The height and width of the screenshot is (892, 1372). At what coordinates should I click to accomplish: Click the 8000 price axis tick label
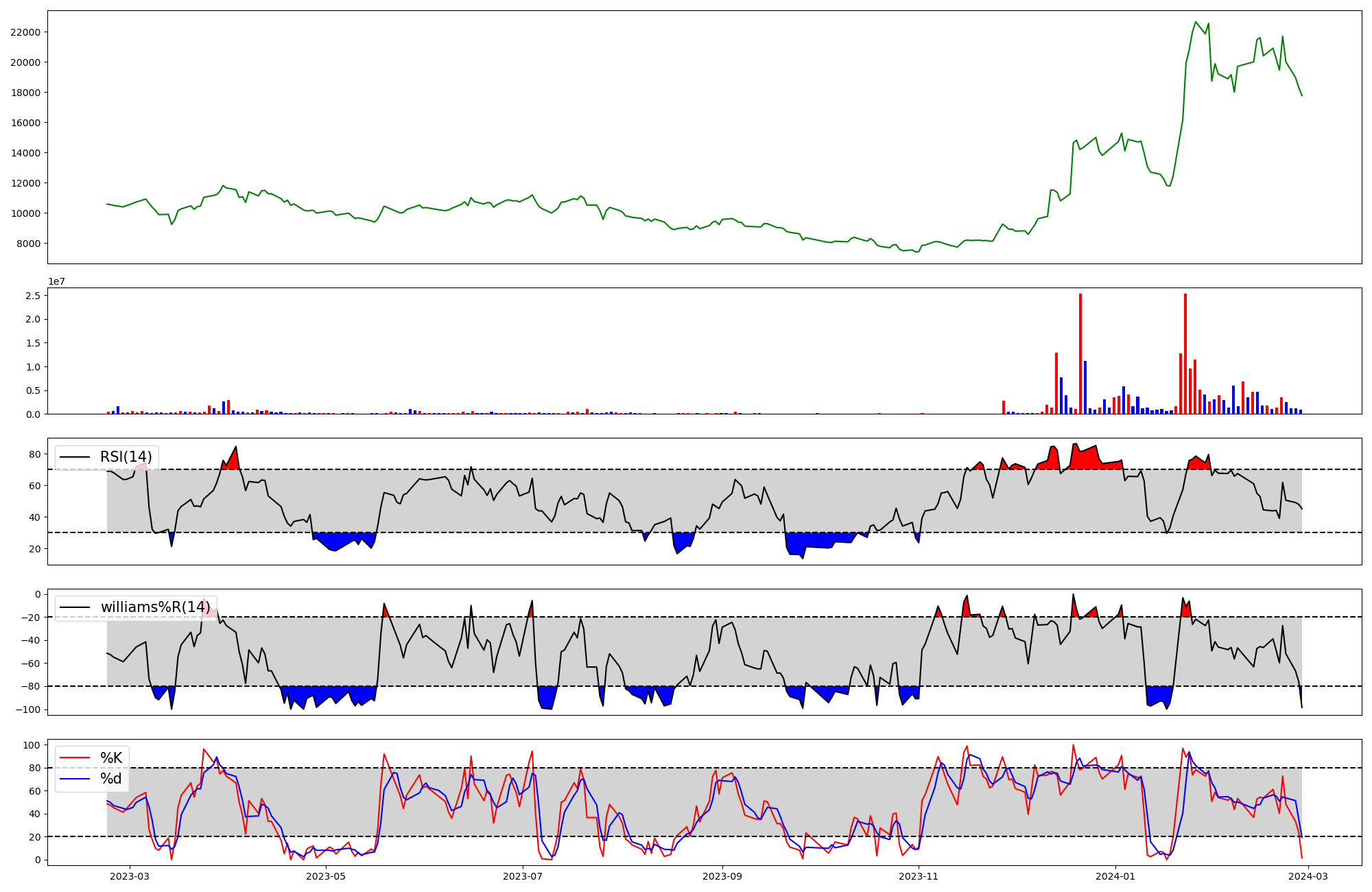(x=27, y=244)
